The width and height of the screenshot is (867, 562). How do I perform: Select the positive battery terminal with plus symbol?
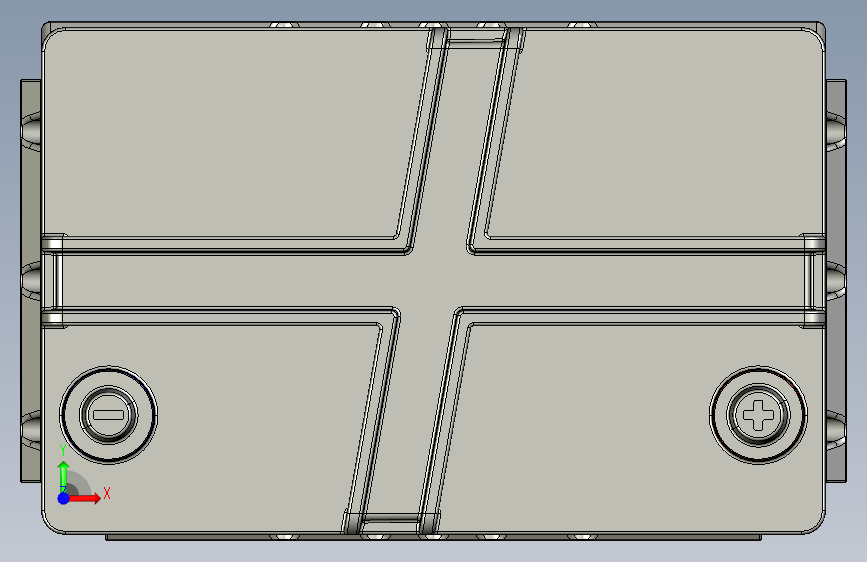758,415
